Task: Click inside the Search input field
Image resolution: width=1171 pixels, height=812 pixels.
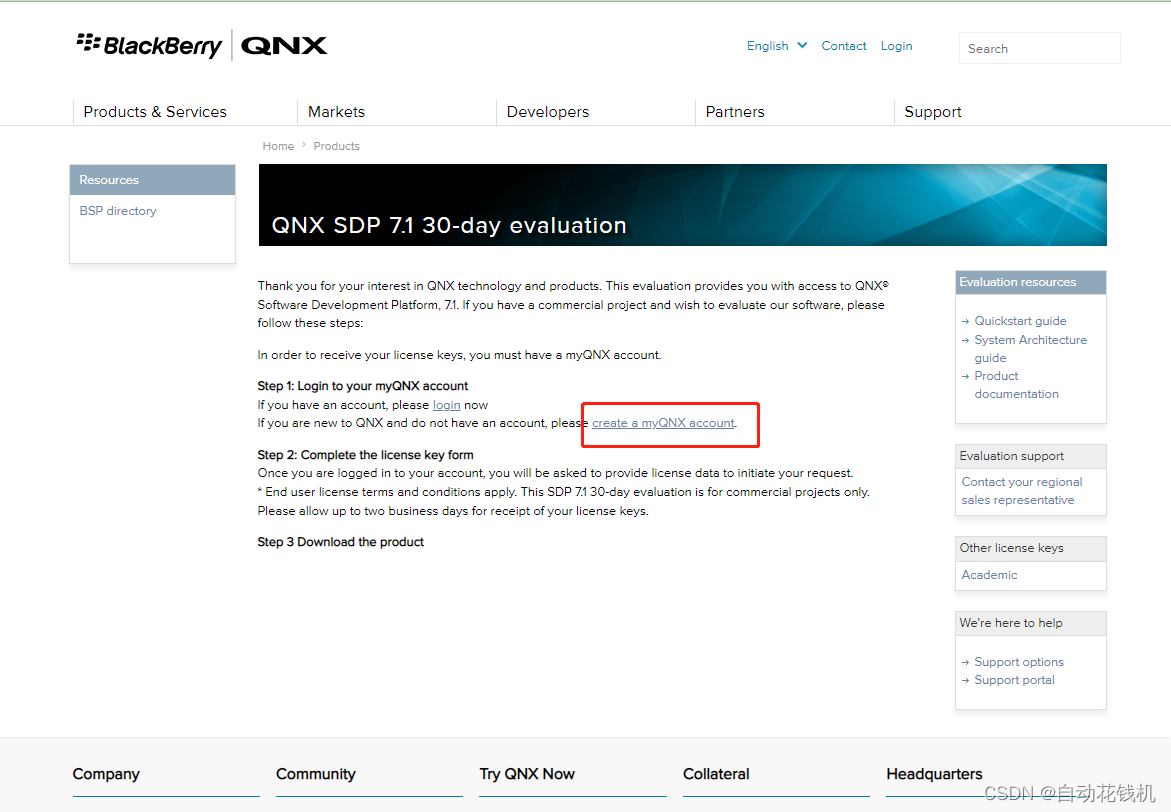Action: [1039, 47]
